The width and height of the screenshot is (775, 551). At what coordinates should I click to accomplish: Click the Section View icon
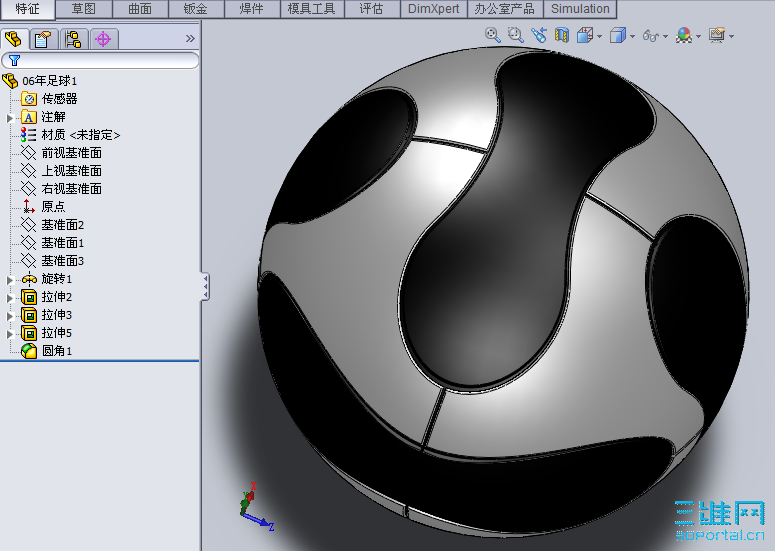(x=562, y=35)
